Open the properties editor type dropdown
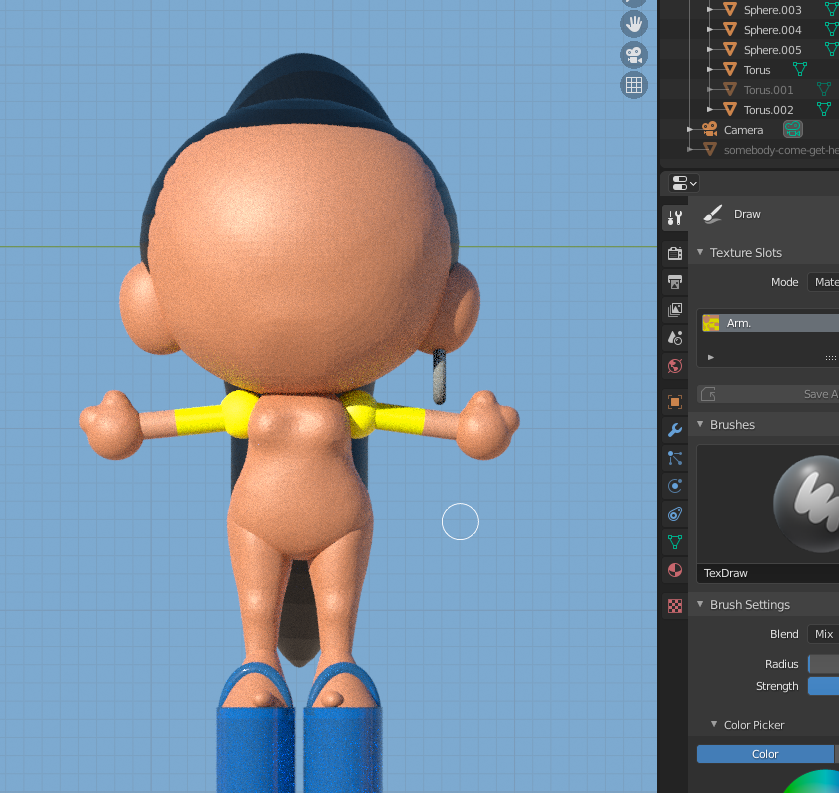The width and height of the screenshot is (839, 793). (684, 184)
